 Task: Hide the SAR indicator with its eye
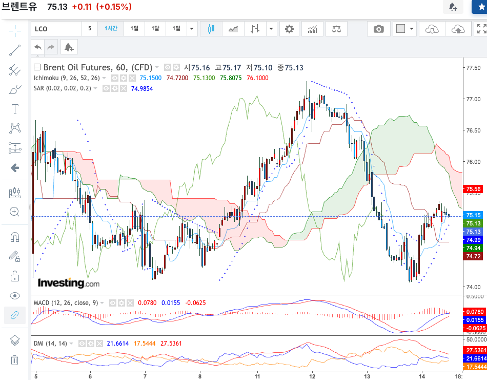tap(106, 89)
